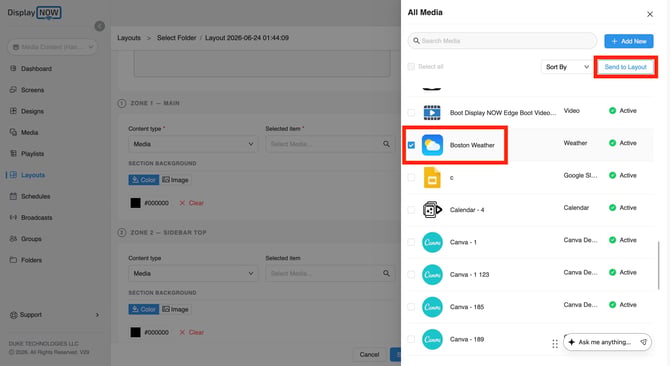
Task: Click the Google Slides yellow icon
Action: (432, 177)
